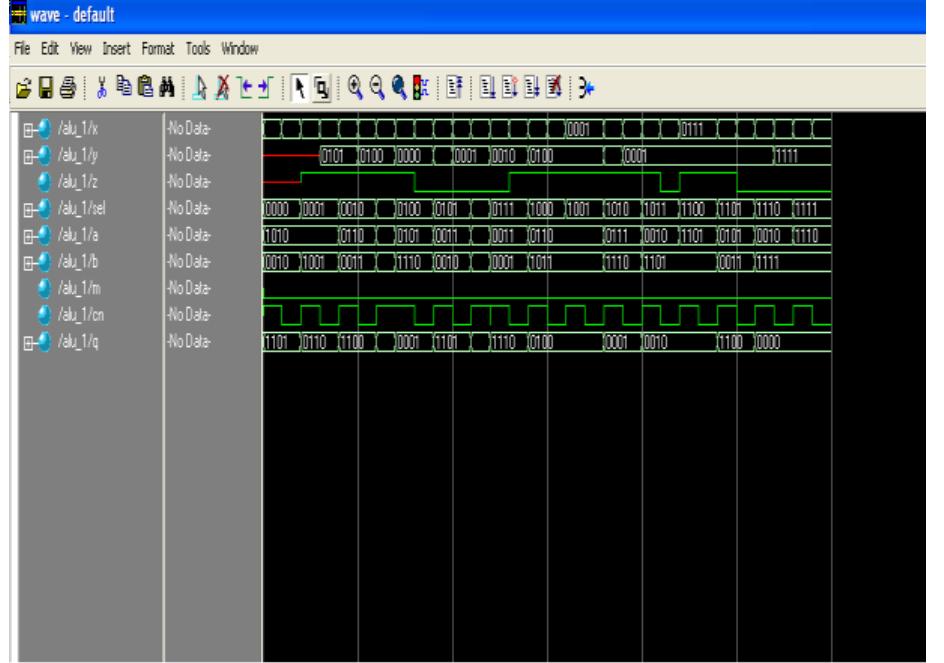The height and width of the screenshot is (663, 944).
Task: Expand the /alu_1/b bus signal
Action: 28,263
